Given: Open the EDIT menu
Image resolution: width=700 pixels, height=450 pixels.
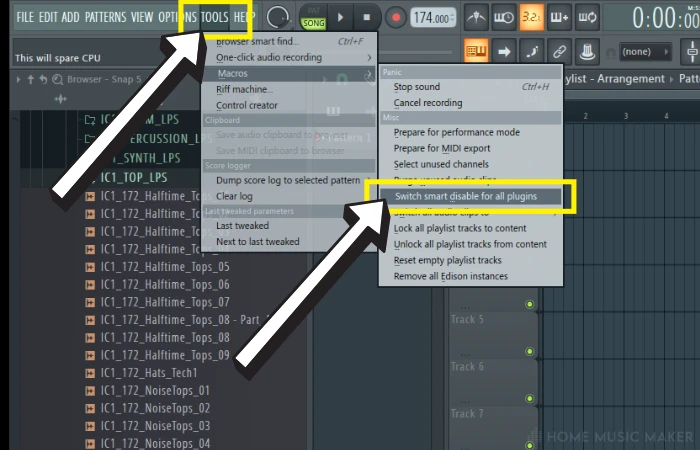Looking at the screenshot, I should [48, 17].
